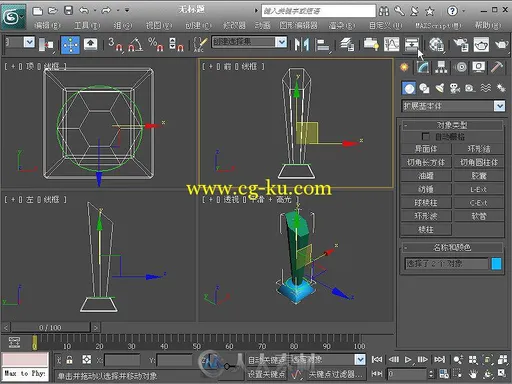Enable the 自动栅格 checkbox
Screen dimensions: 512x384
(425, 136)
